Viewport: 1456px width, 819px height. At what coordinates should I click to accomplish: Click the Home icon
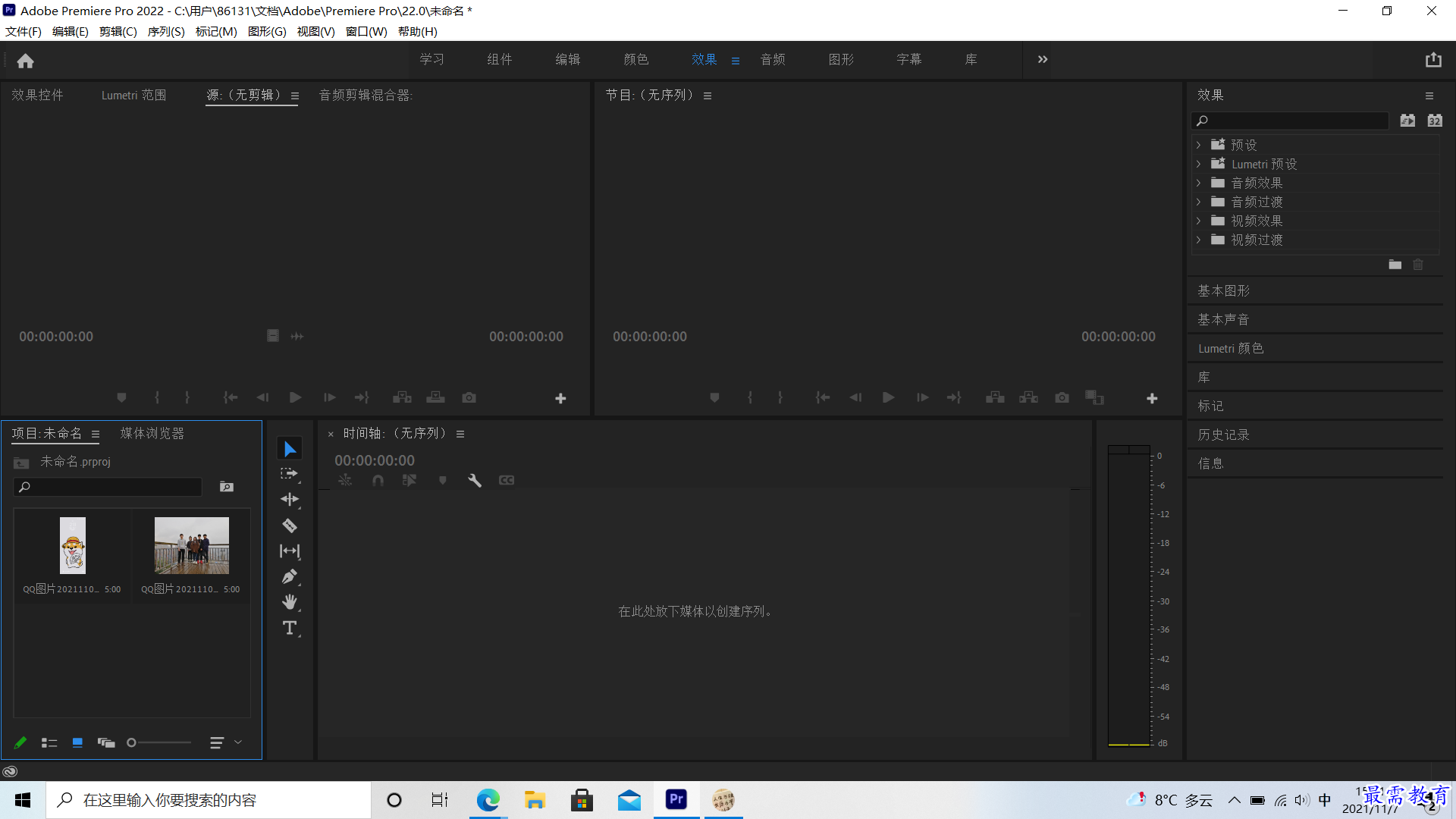[x=25, y=61]
